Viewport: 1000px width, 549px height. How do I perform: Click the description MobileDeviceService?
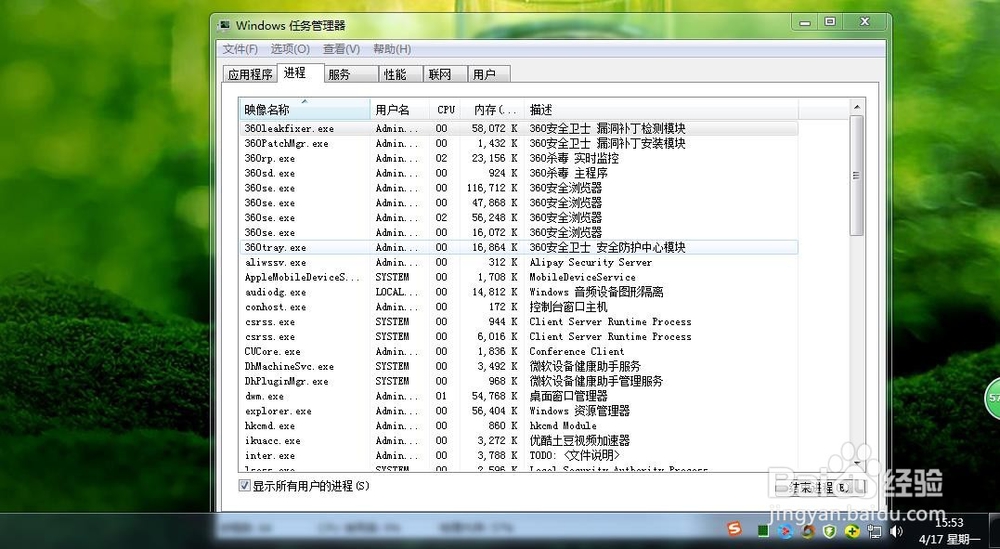(582, 277)
